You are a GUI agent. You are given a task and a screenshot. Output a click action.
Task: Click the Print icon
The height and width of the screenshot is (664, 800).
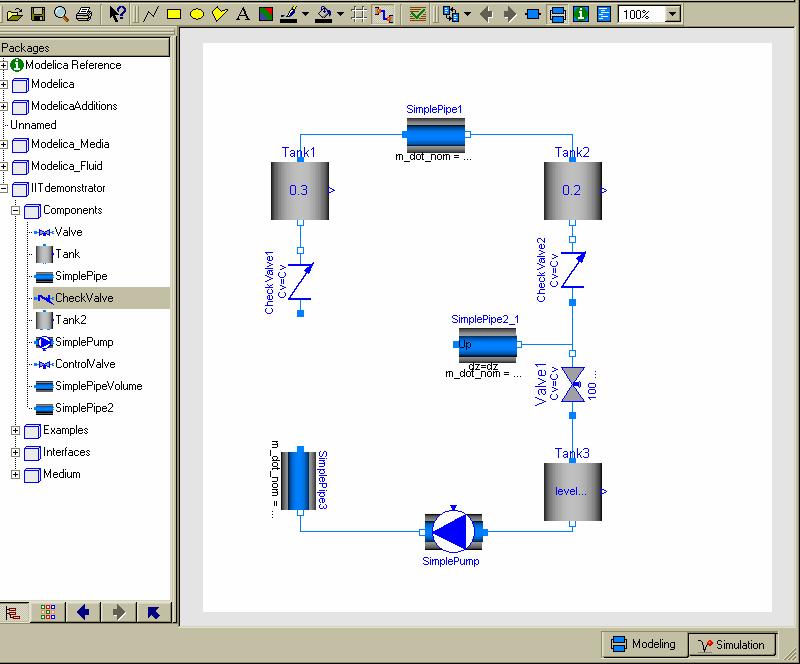click(84, 14)
